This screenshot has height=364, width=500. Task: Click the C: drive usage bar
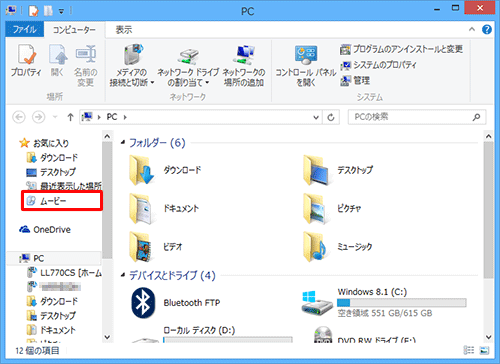click(401, 303)
